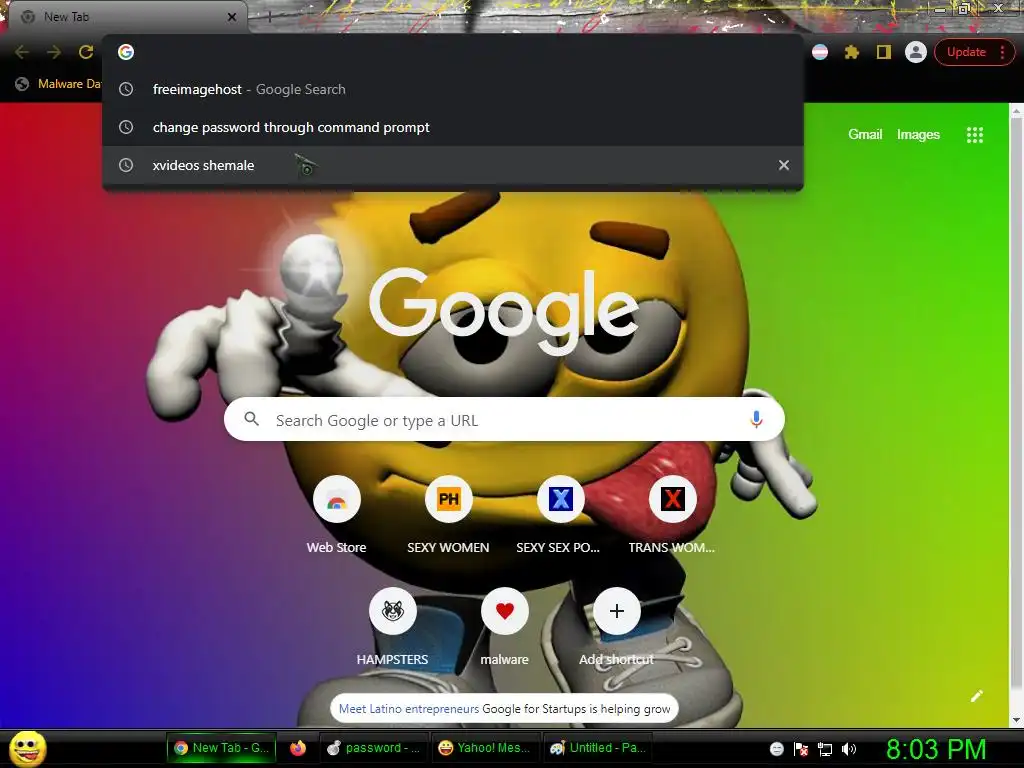The image size is (1024, 768).
Task: Click the Google icon in the address bar
Action: 126,52
